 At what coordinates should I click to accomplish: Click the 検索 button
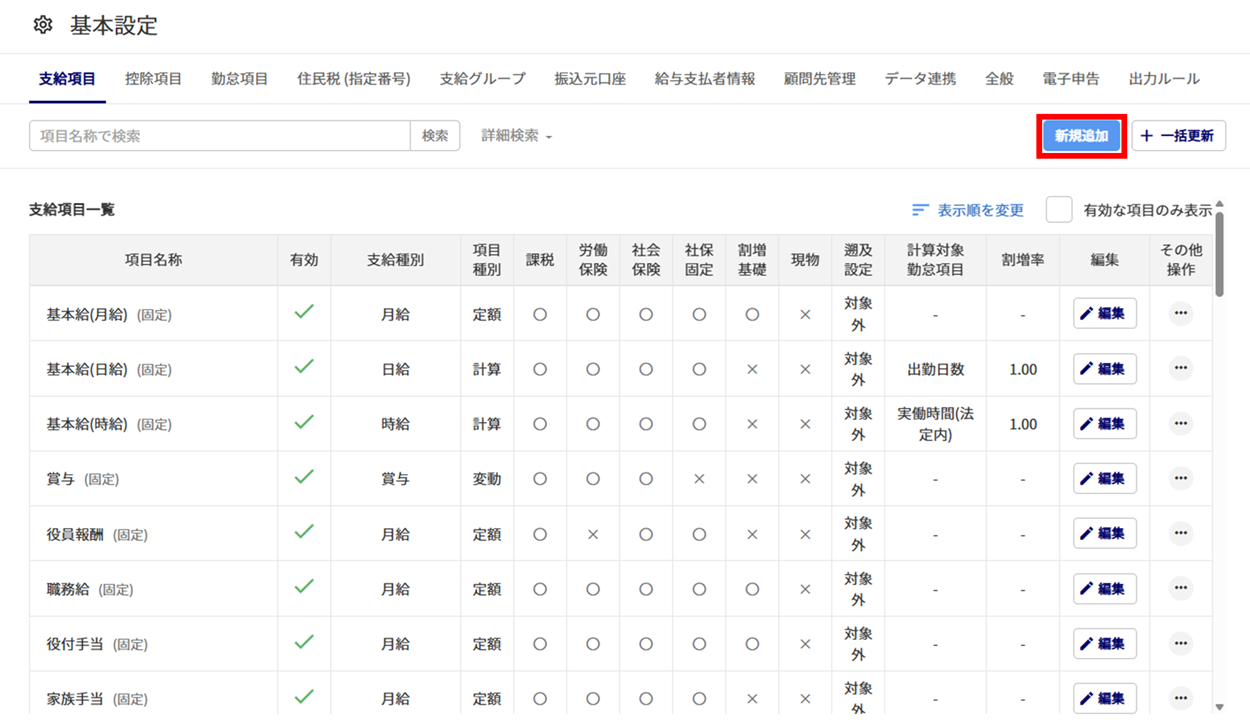pyautogui.click(x=435, y=136)
